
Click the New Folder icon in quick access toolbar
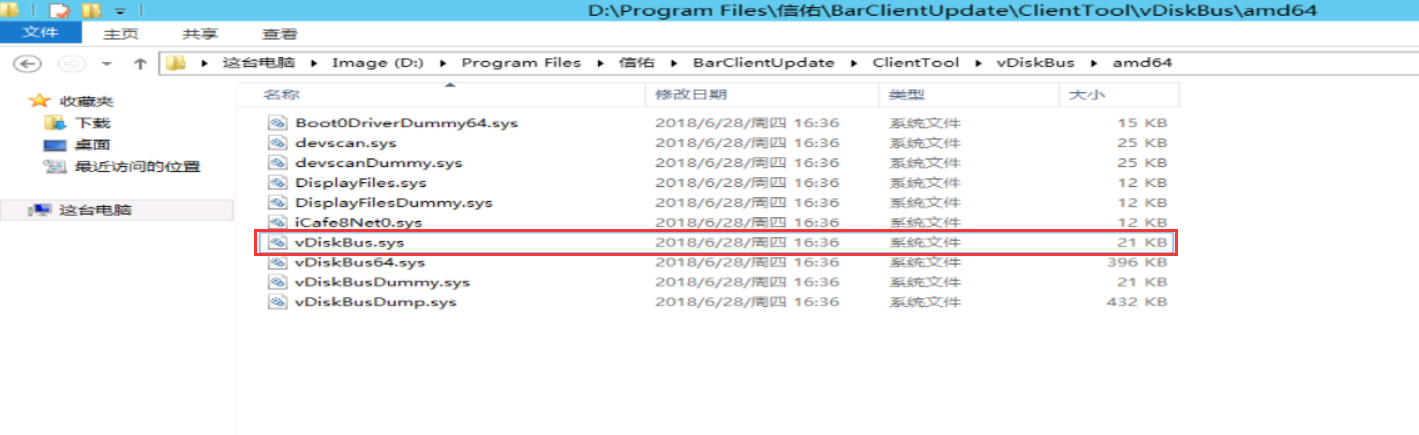pyautogui.click(x=91, y=11)
